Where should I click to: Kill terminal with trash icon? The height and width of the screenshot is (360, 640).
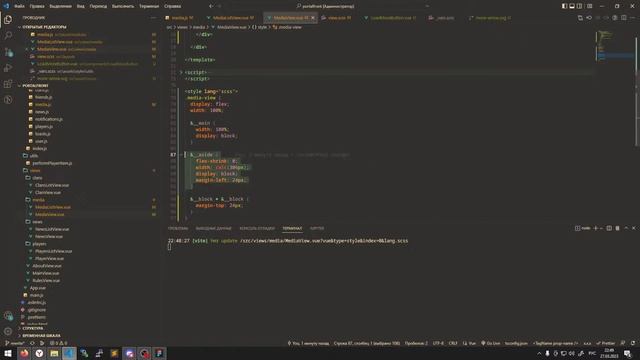pos(617,228)
